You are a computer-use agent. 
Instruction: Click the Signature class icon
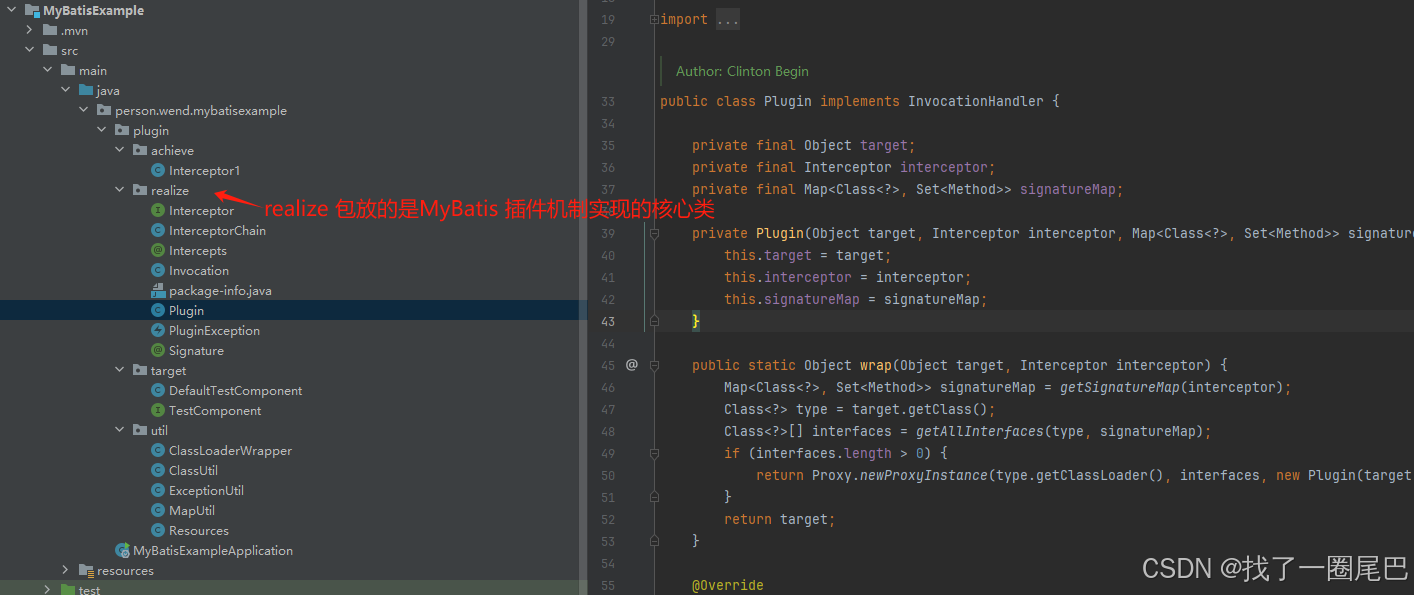(x=158, y=350)
